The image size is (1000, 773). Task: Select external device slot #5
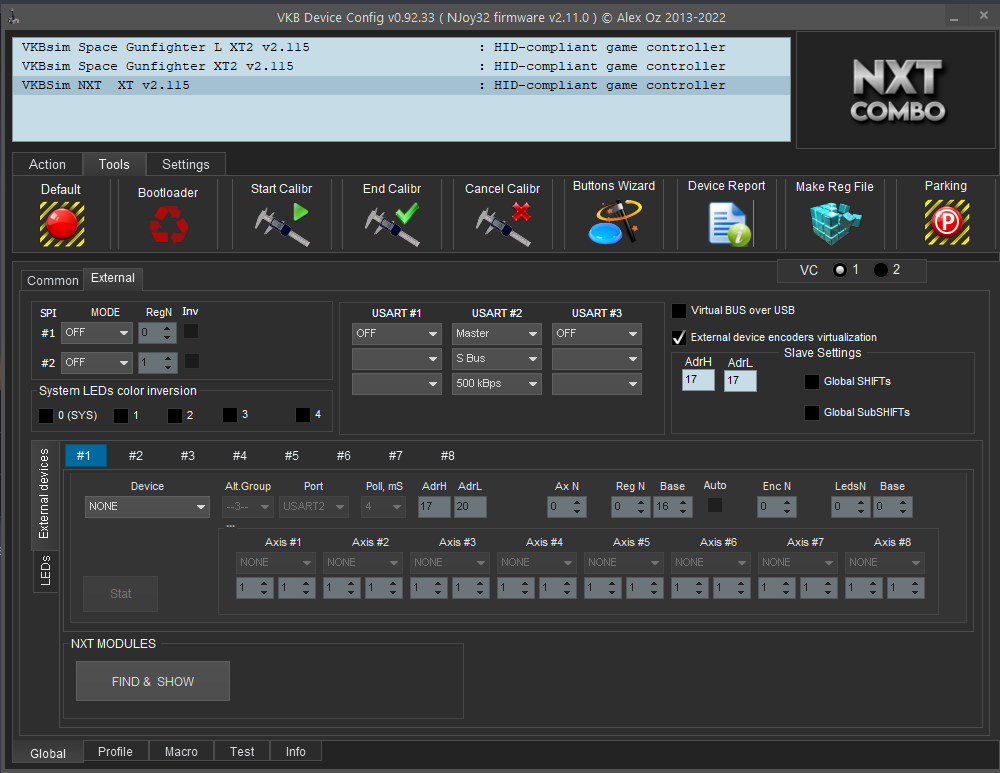coord(291,455)
